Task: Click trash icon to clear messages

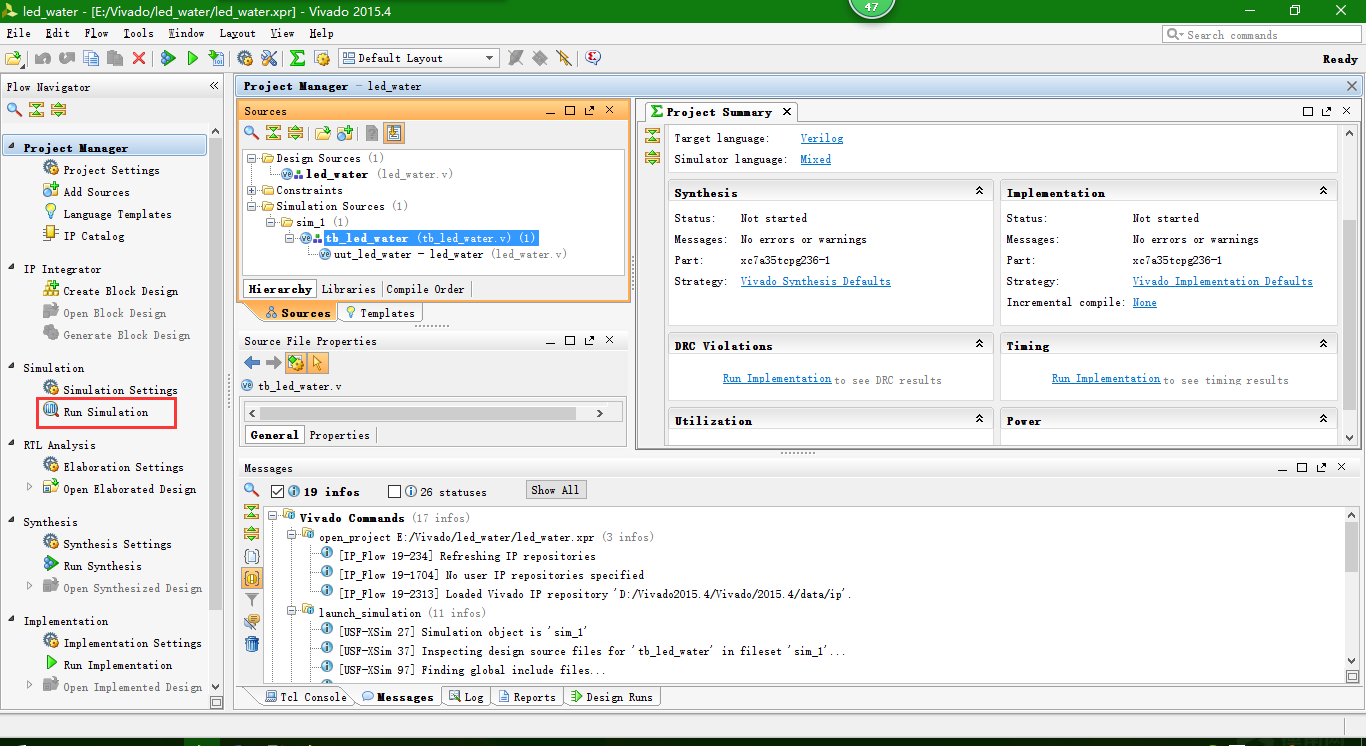Action: tap(252, 644)
